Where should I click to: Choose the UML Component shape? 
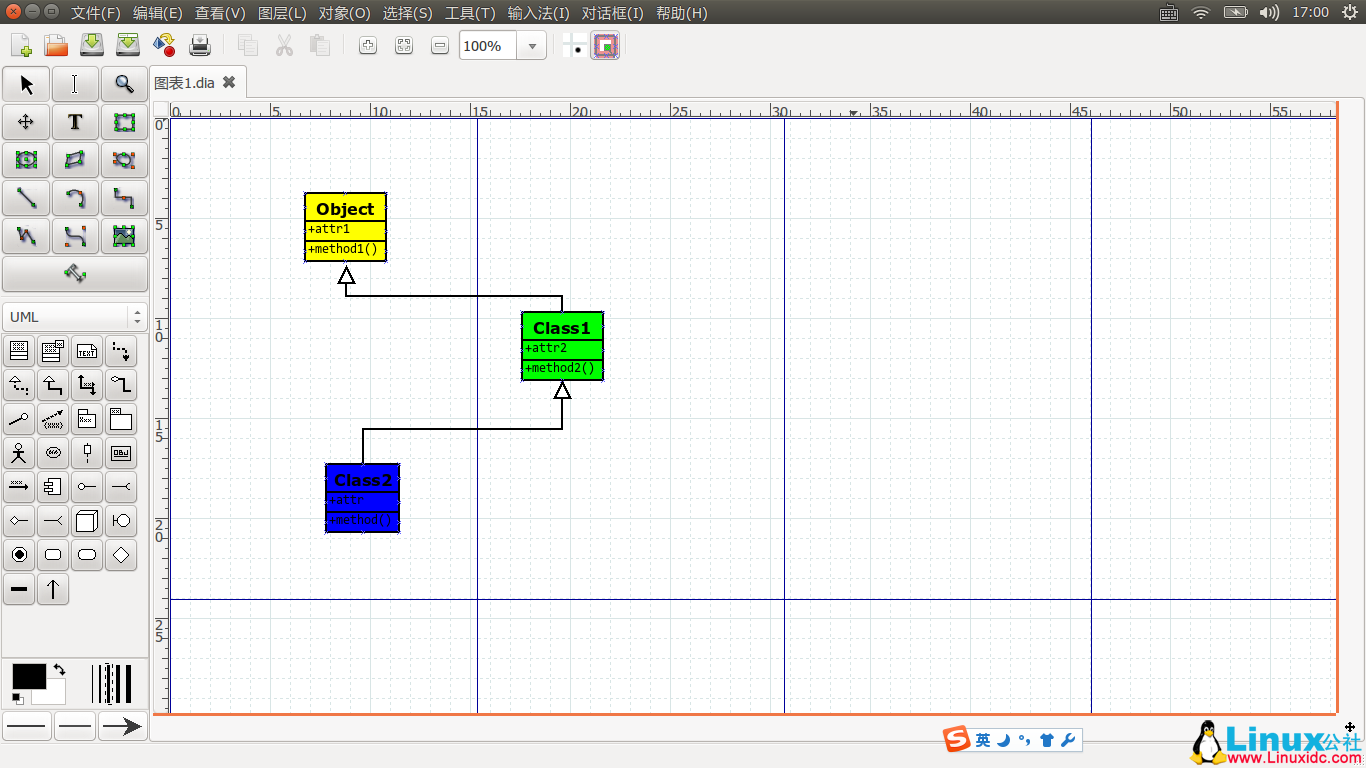coord(53,487)
